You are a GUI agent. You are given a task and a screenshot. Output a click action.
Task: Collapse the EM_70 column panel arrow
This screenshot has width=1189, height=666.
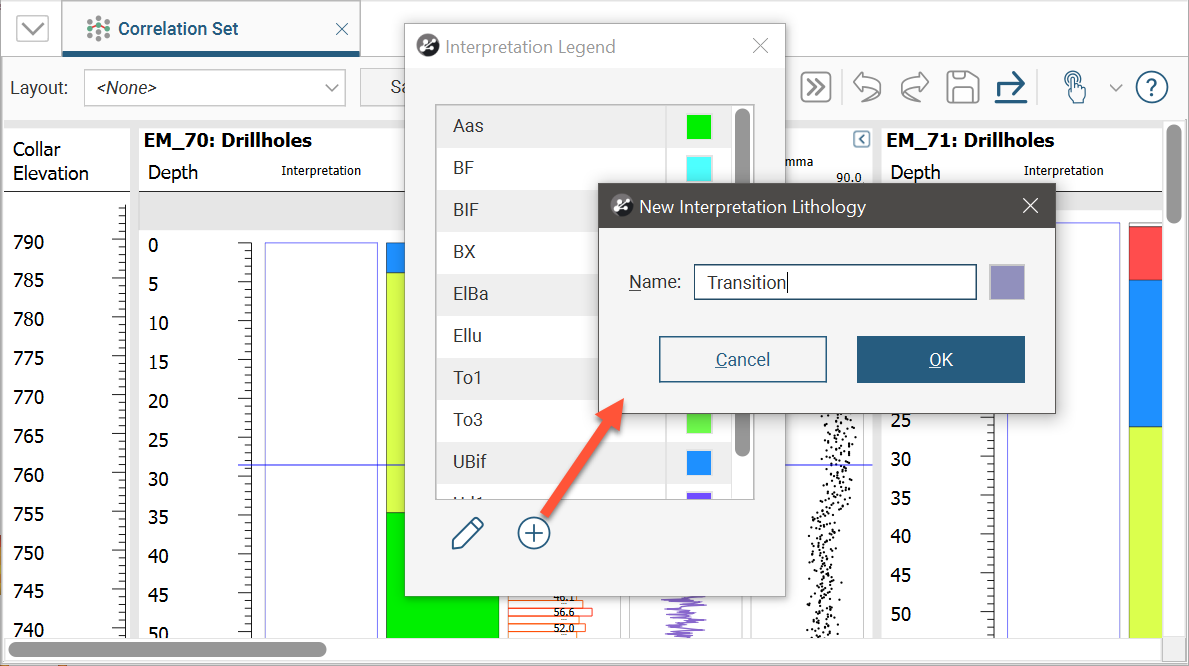[861, 139]
